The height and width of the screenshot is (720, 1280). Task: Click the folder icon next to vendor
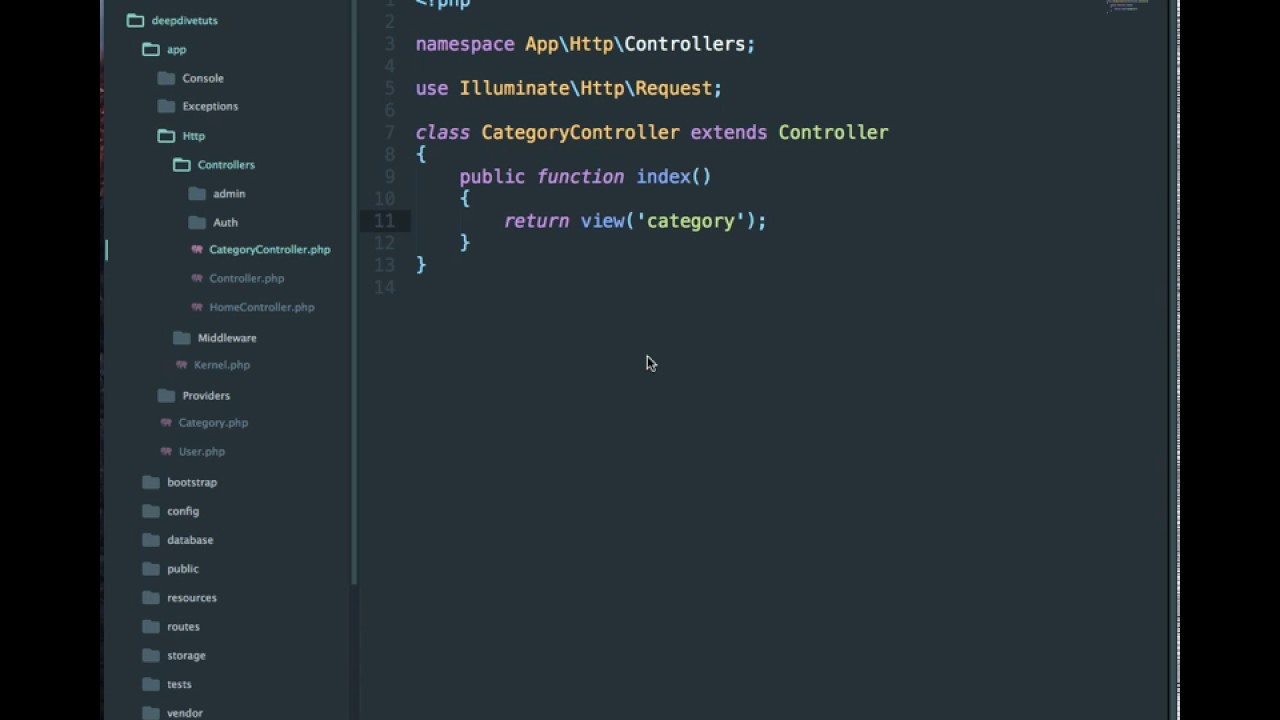coord(151,713)
